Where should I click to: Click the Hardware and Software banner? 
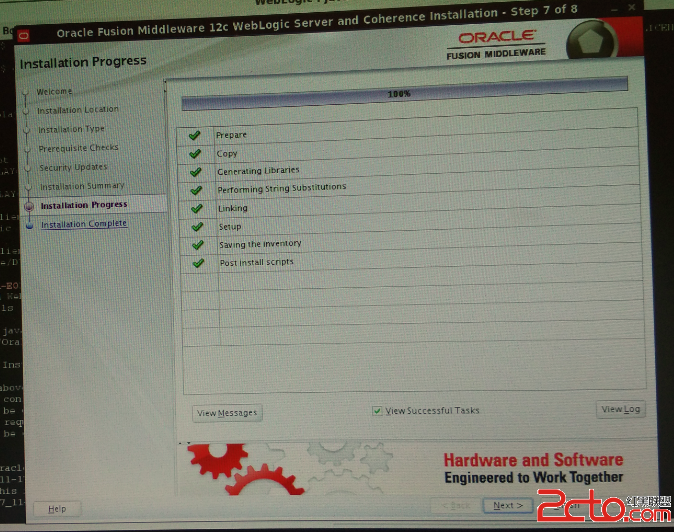click(x=533, y=468)
